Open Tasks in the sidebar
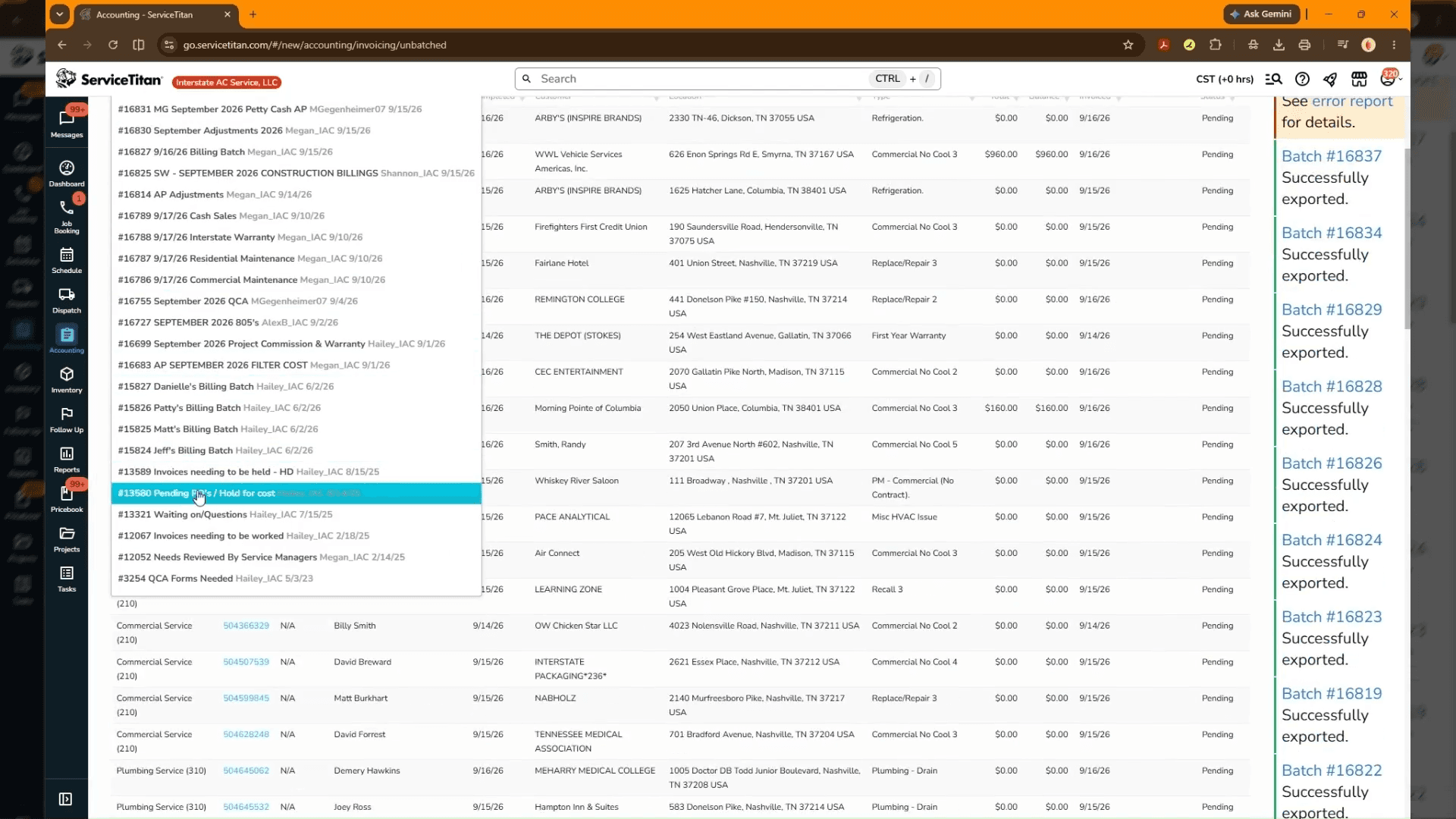Image resolution: width=1456 pixels, height=819 pixels. [x=67, y=579]
